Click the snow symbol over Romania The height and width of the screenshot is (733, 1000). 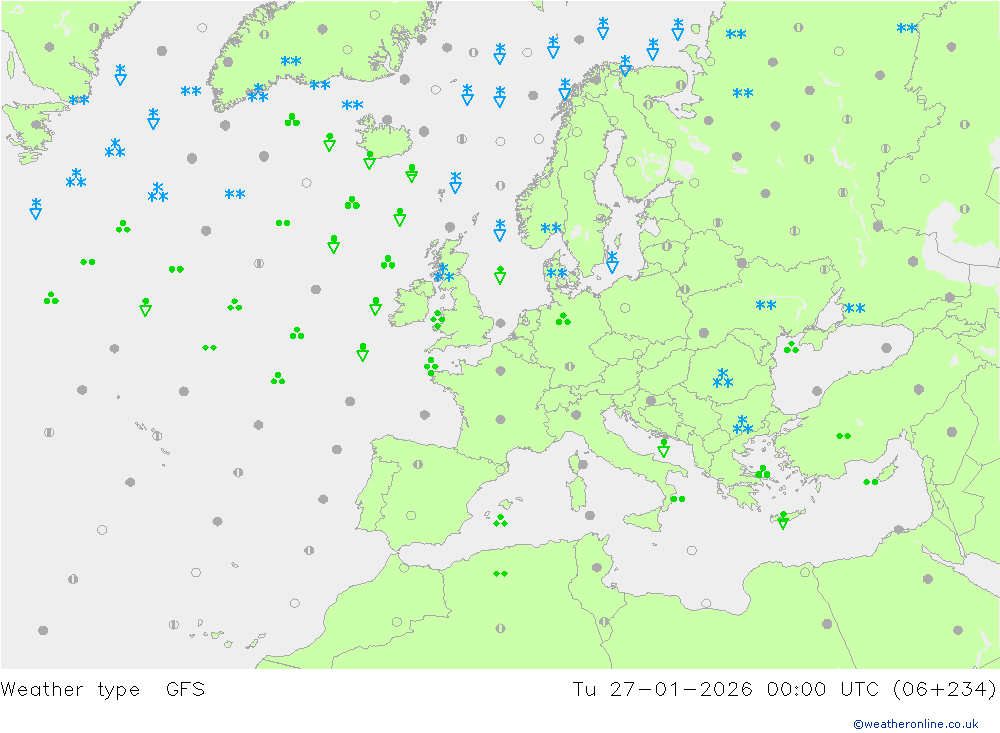pyautogui.click(x=723, y=378)
